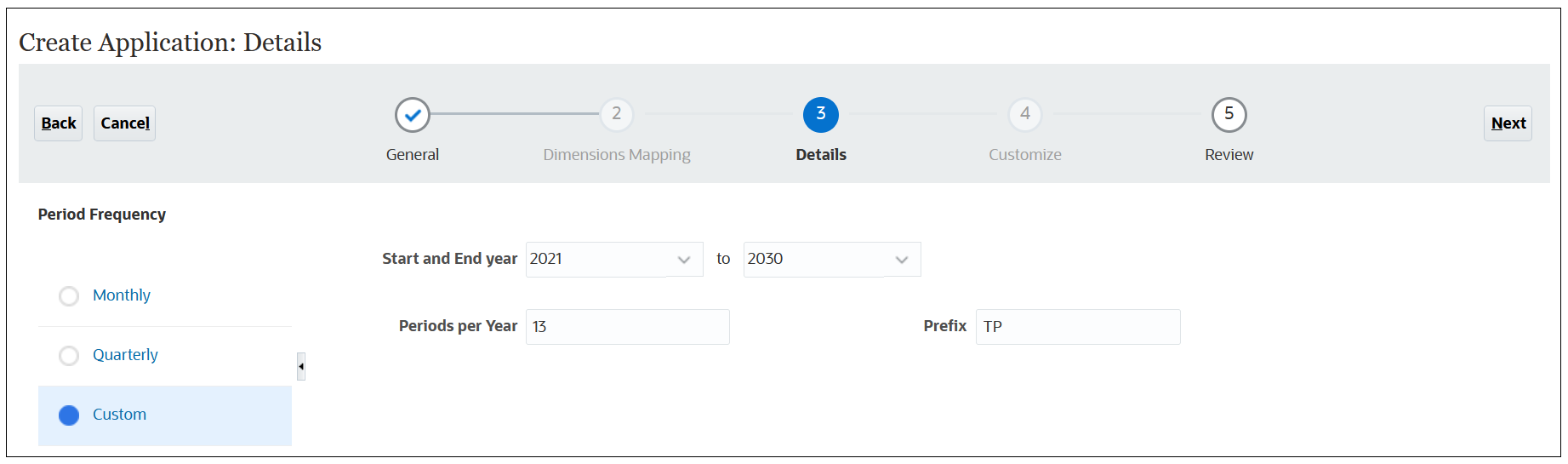Click the step 3 Details circle
The width and height of the screenshot is (1568, 464).
(x=821, y=114)
